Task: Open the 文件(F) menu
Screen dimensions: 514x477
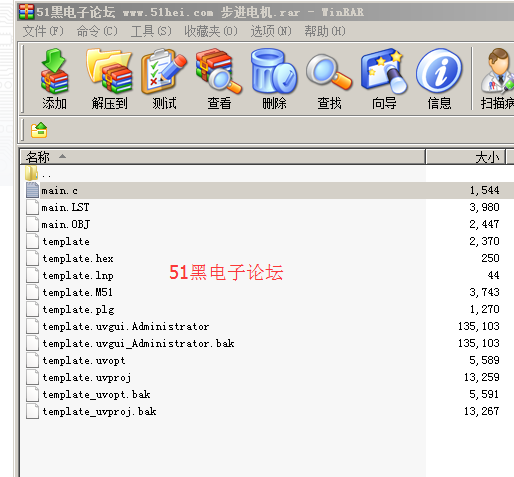Action: point(43,31)
